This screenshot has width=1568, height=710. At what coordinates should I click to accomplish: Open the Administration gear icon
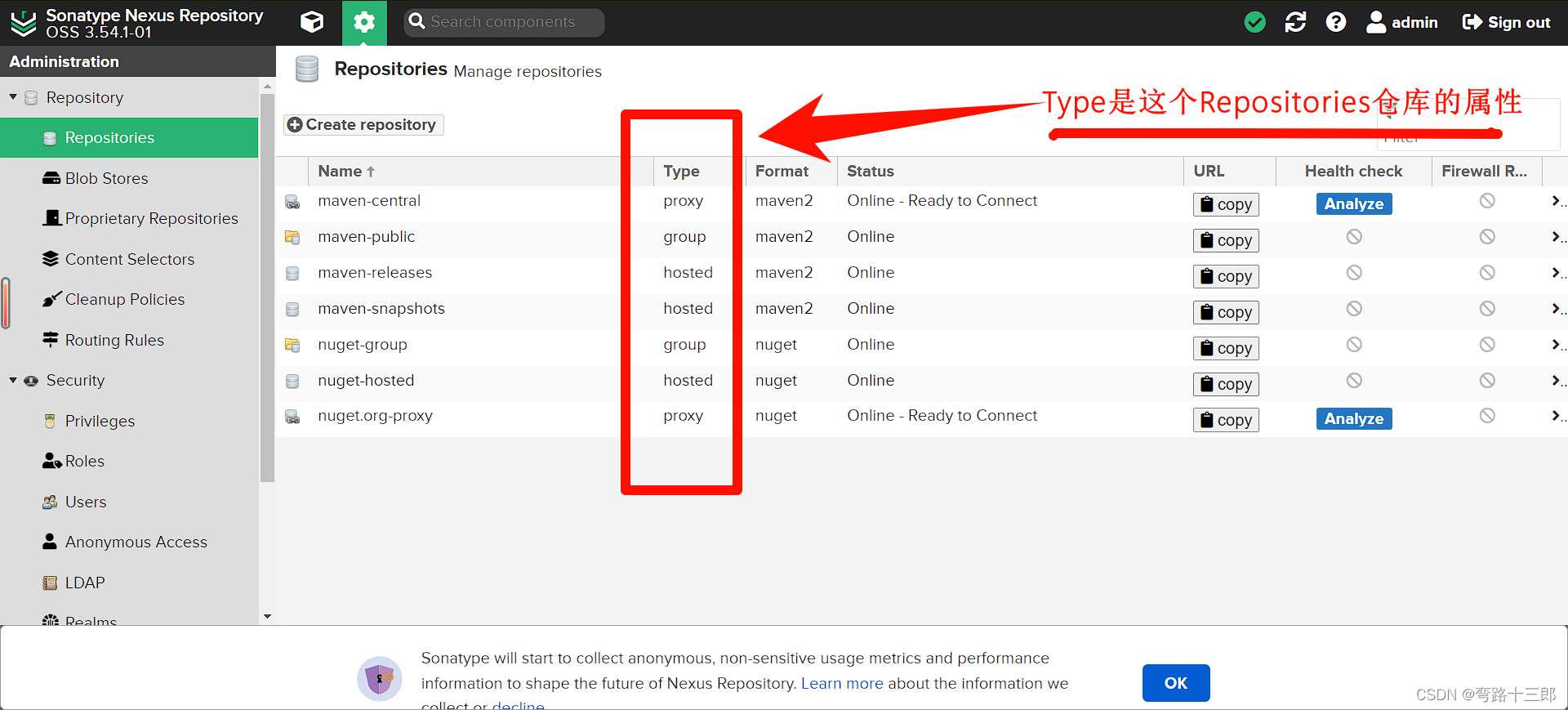coord(364,22)
